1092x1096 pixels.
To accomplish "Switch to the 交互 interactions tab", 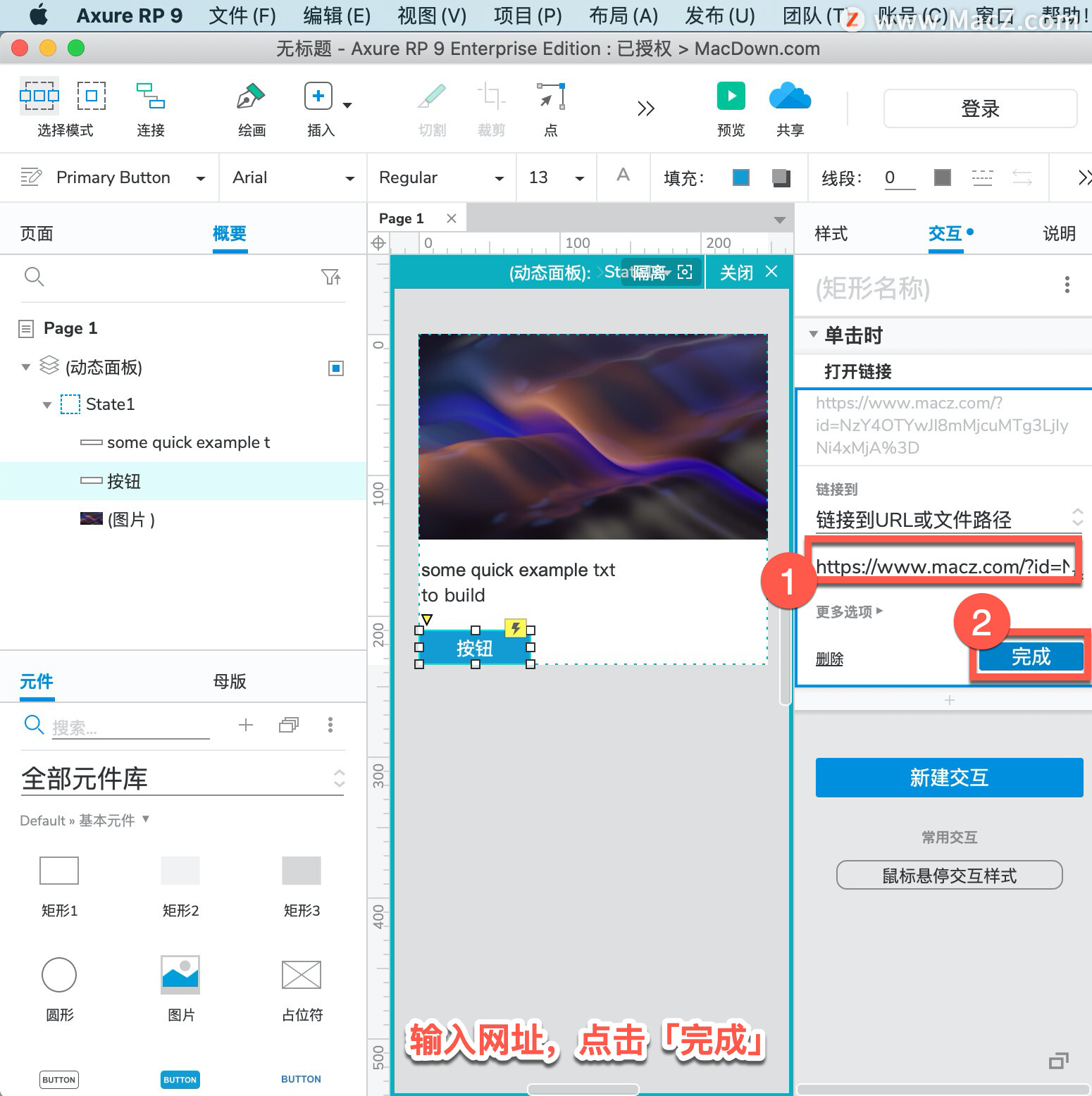I will (945, 234).
